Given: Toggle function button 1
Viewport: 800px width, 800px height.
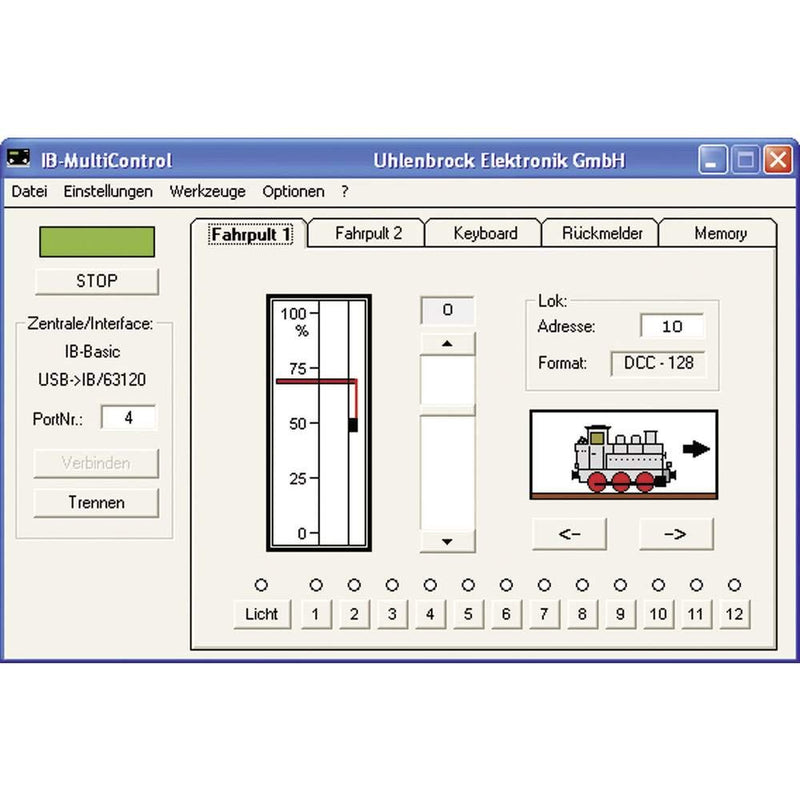Looking at the screenshot, I should (x=316, y=614).
